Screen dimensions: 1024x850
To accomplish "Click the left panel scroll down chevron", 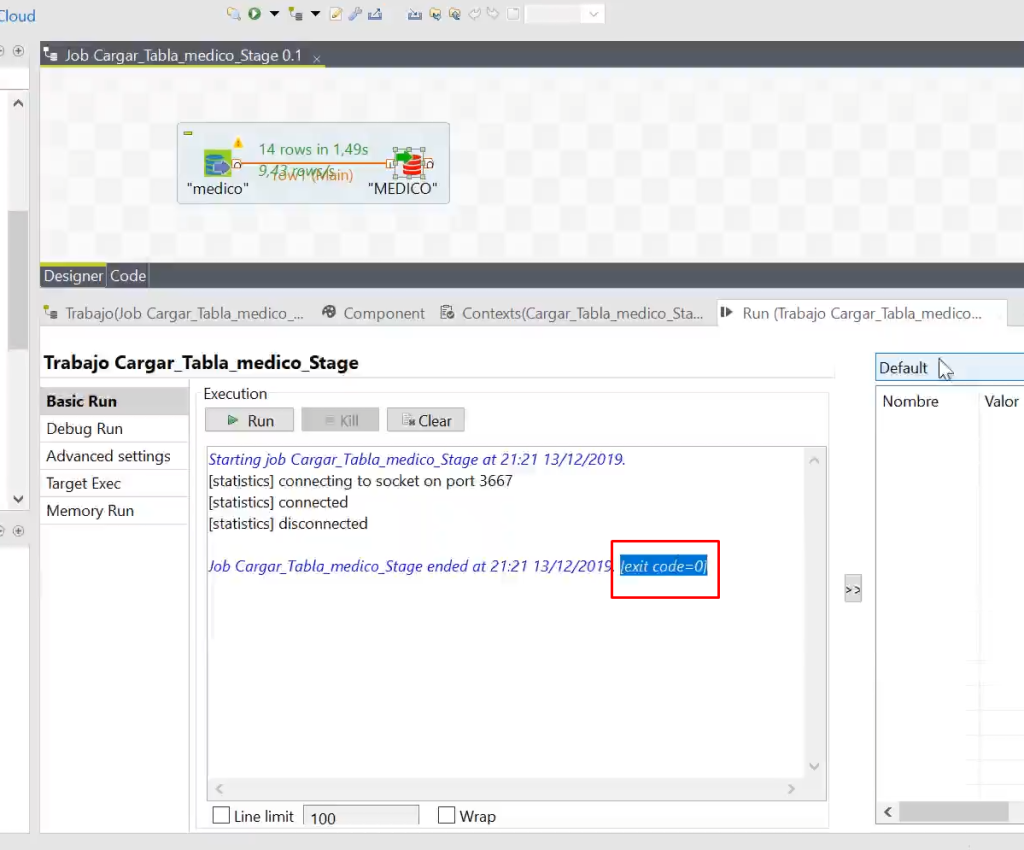I will click(x=18, y=499).
